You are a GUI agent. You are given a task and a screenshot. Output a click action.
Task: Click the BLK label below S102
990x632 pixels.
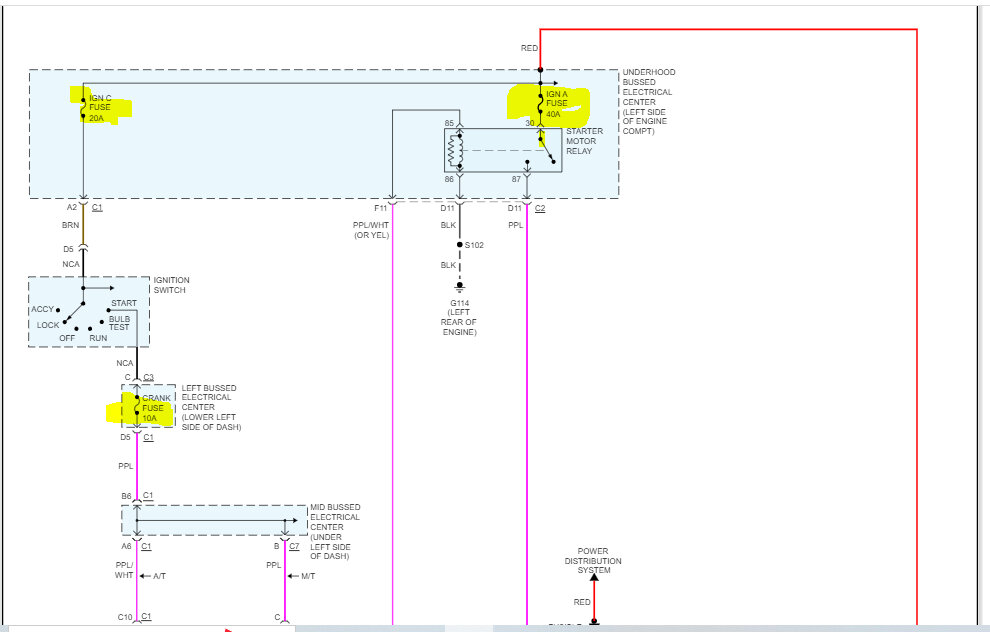[448, 265]
